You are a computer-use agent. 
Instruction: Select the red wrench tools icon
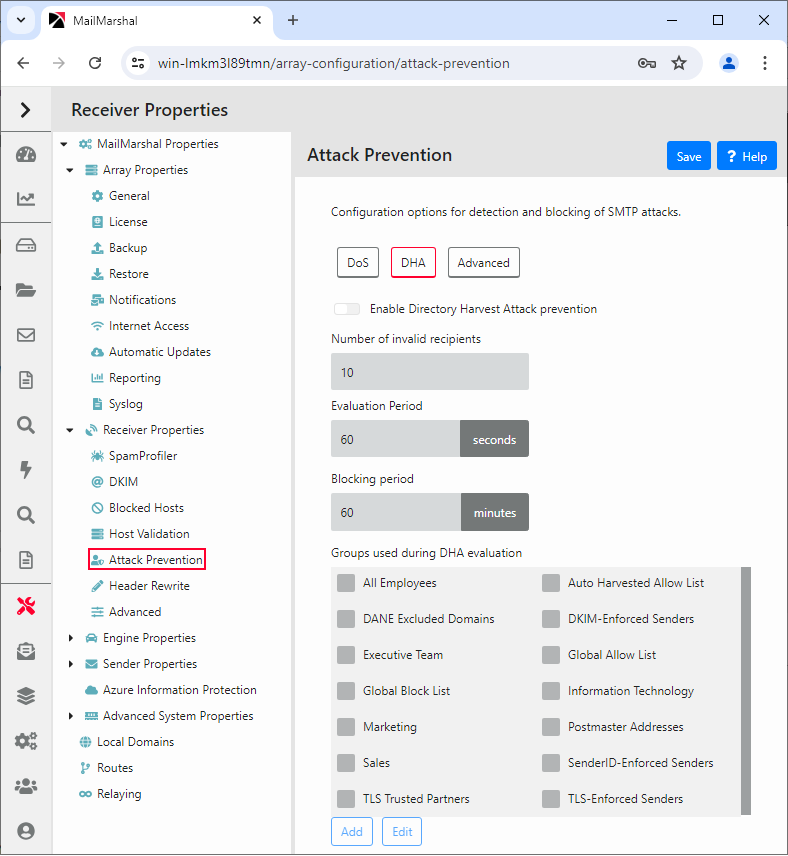pyautogui.click(x=26, y=606)
